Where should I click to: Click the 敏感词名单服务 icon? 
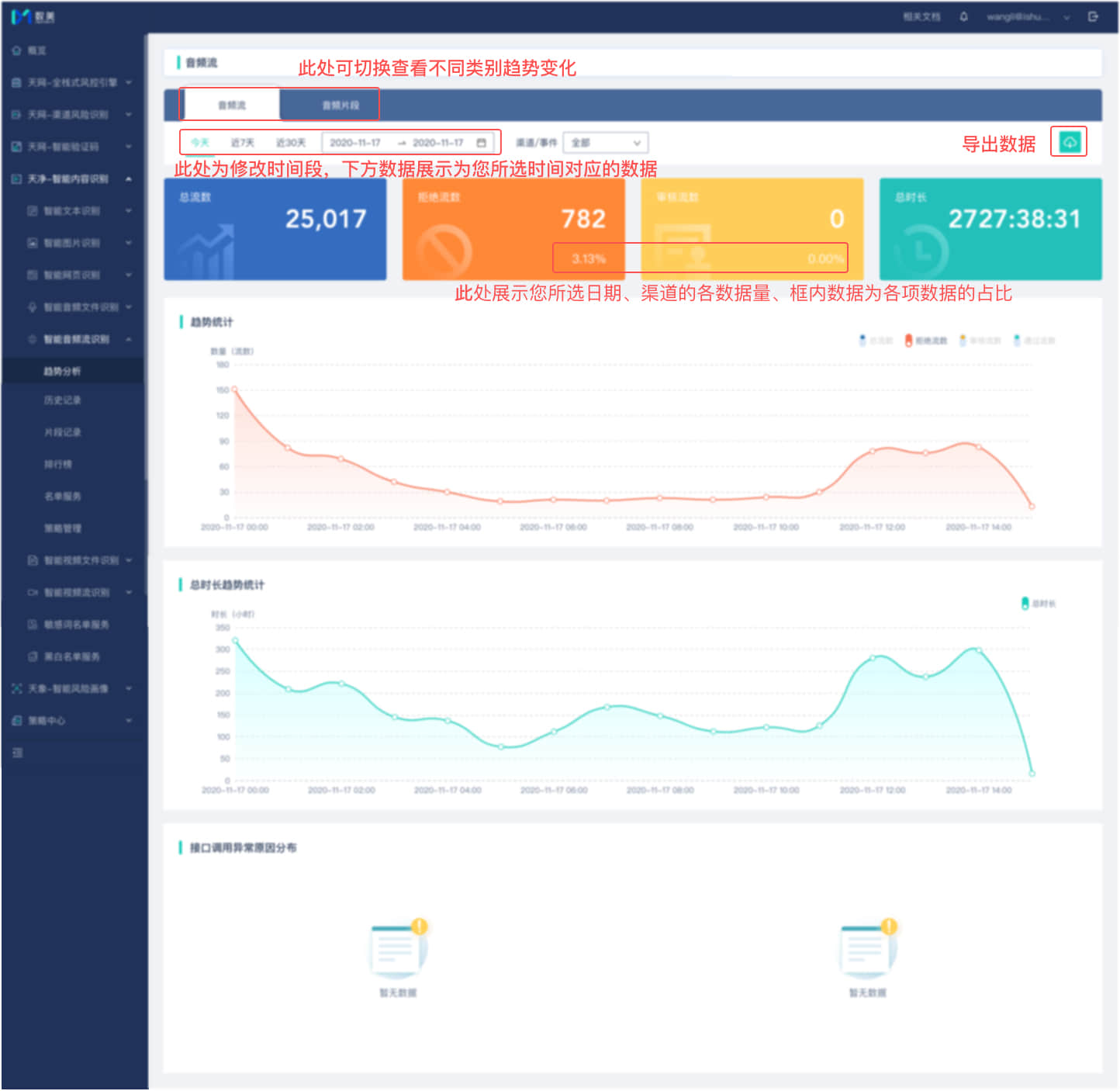[33, 625]
